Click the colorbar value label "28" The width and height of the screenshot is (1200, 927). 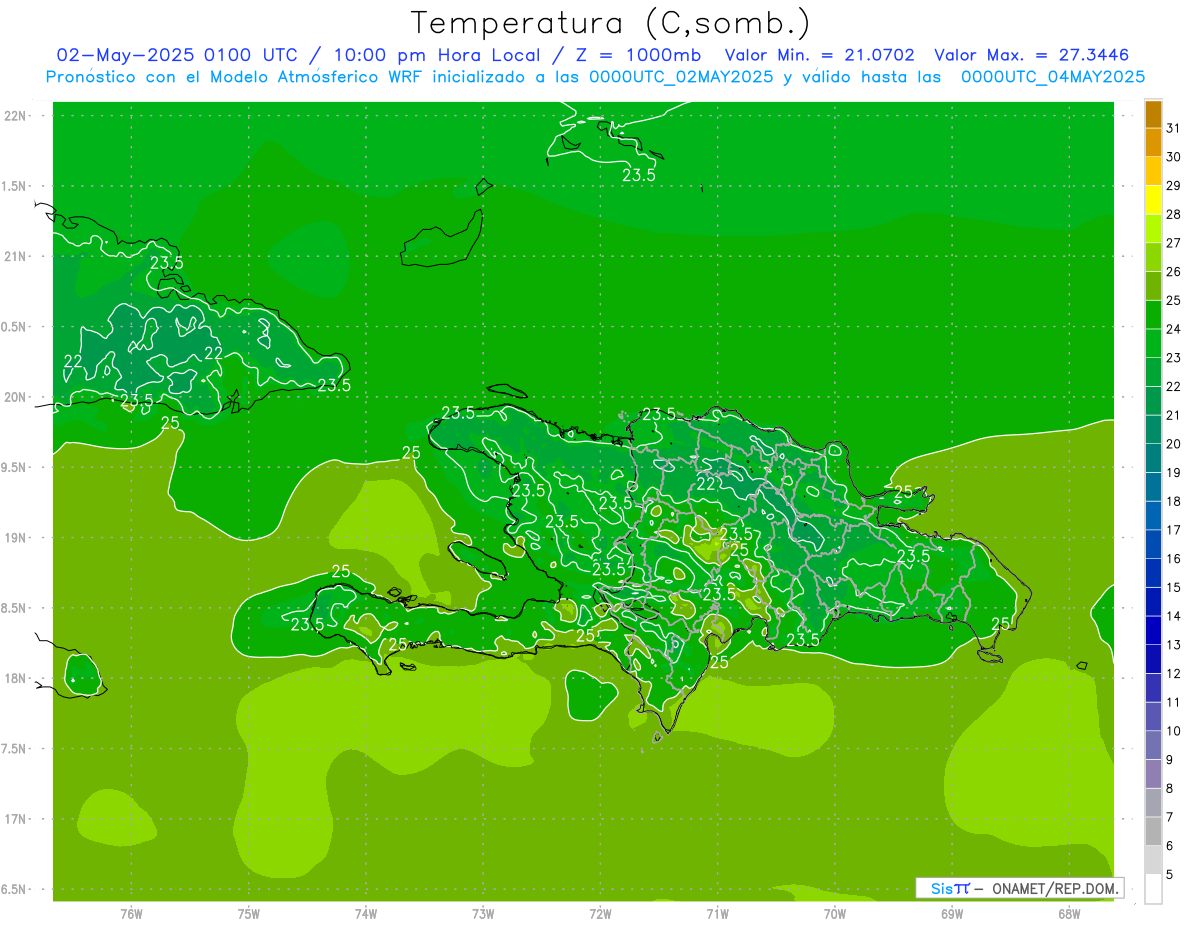1173,214
